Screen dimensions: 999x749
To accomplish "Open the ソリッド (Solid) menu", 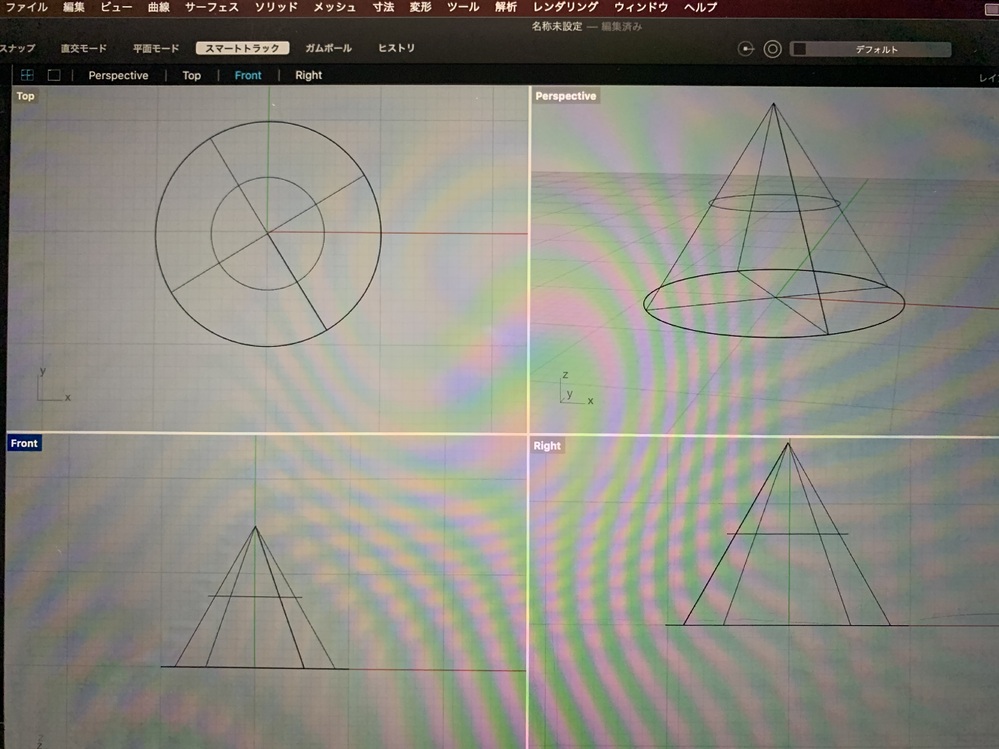I will click(276, 7).
